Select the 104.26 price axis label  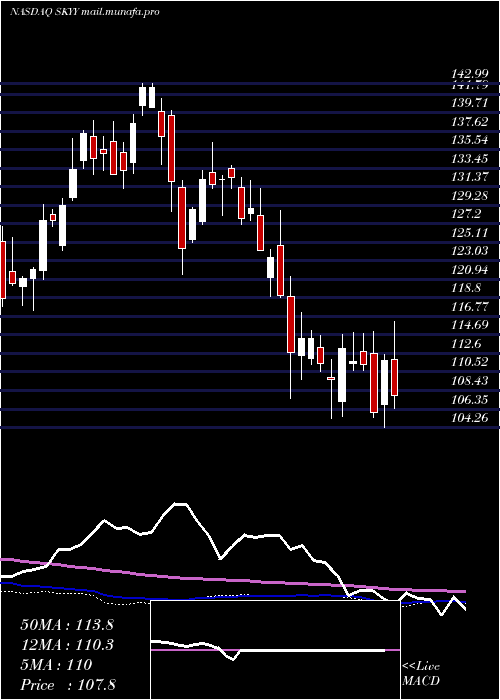pyautogui.click(x=470, y=418)
